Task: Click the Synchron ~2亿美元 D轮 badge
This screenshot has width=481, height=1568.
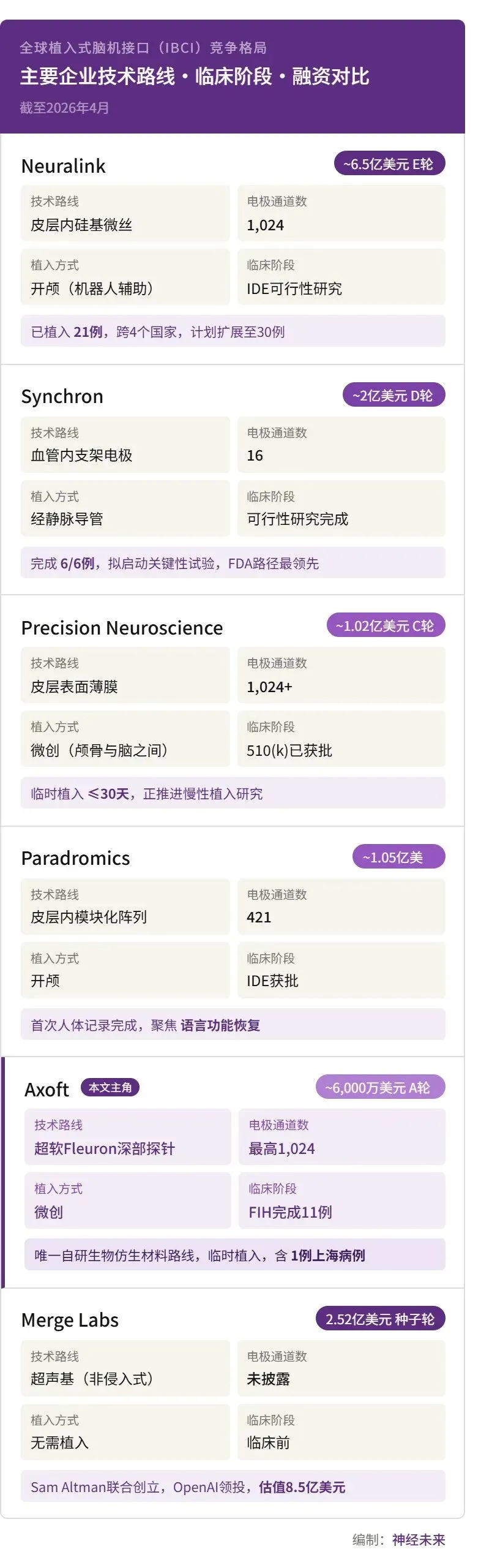Action: (x=393, y=396)
